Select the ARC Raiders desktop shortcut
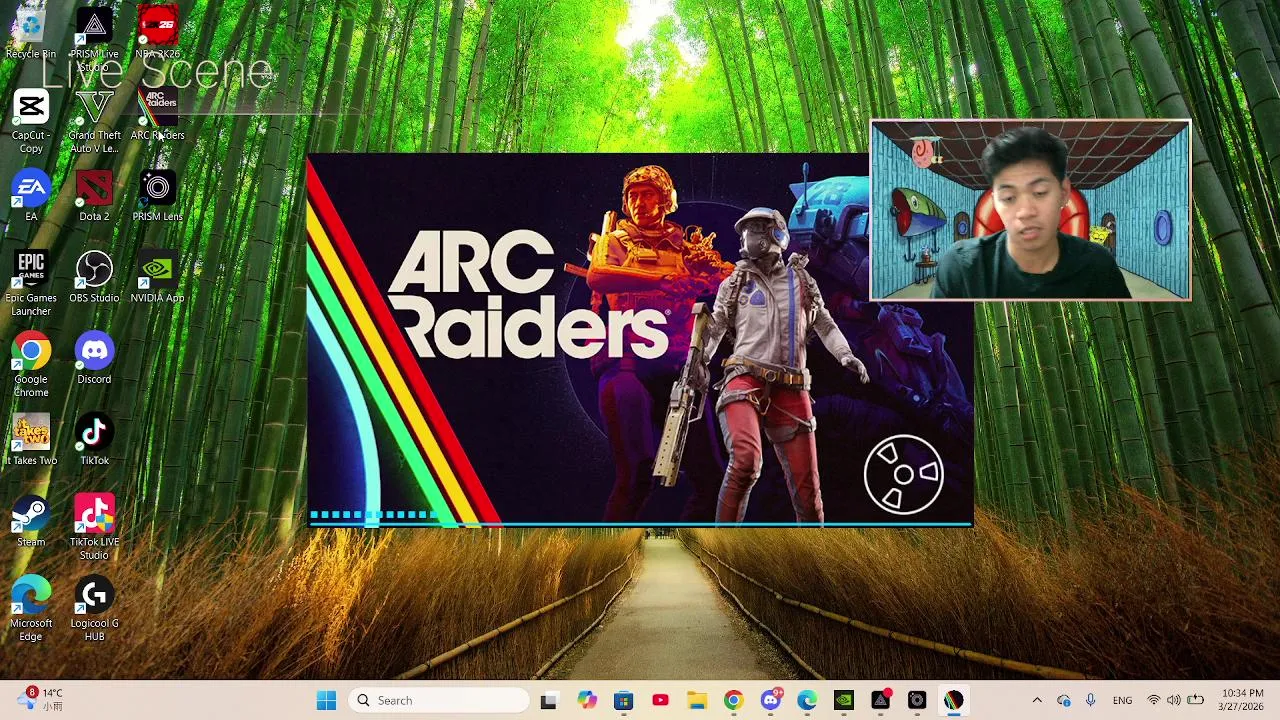 coord(157,116)
